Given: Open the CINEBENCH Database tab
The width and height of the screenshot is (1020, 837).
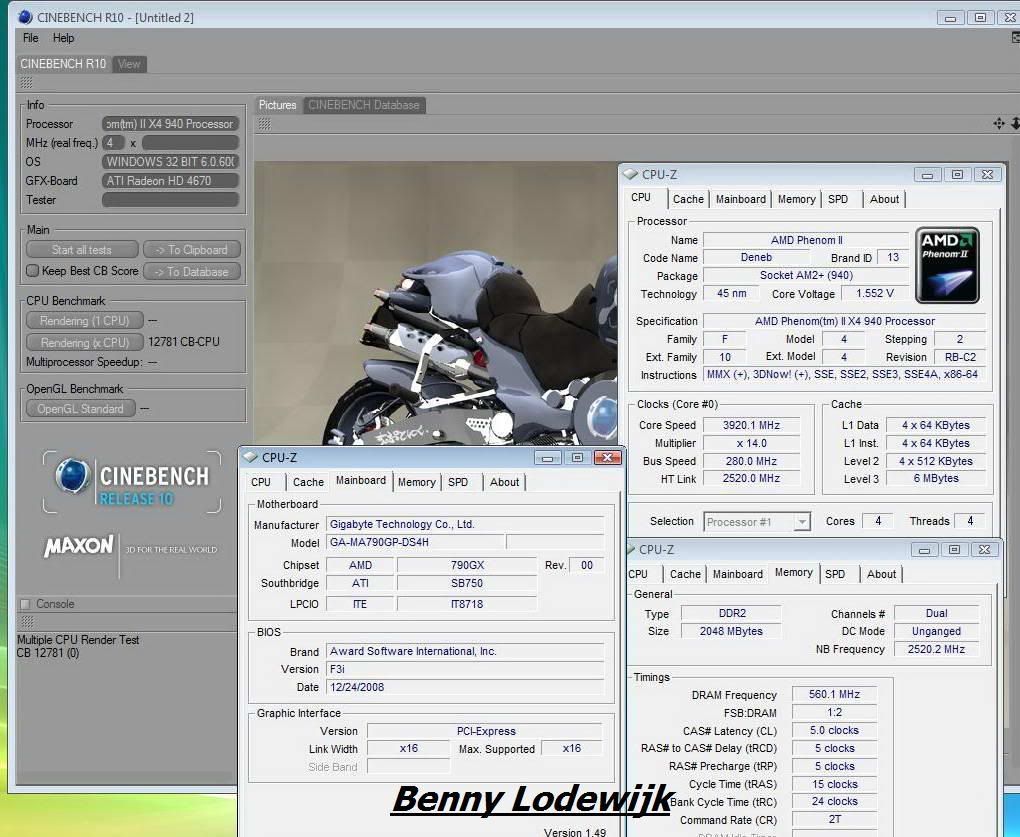Looking at the screenshot, I should point(364,105).
